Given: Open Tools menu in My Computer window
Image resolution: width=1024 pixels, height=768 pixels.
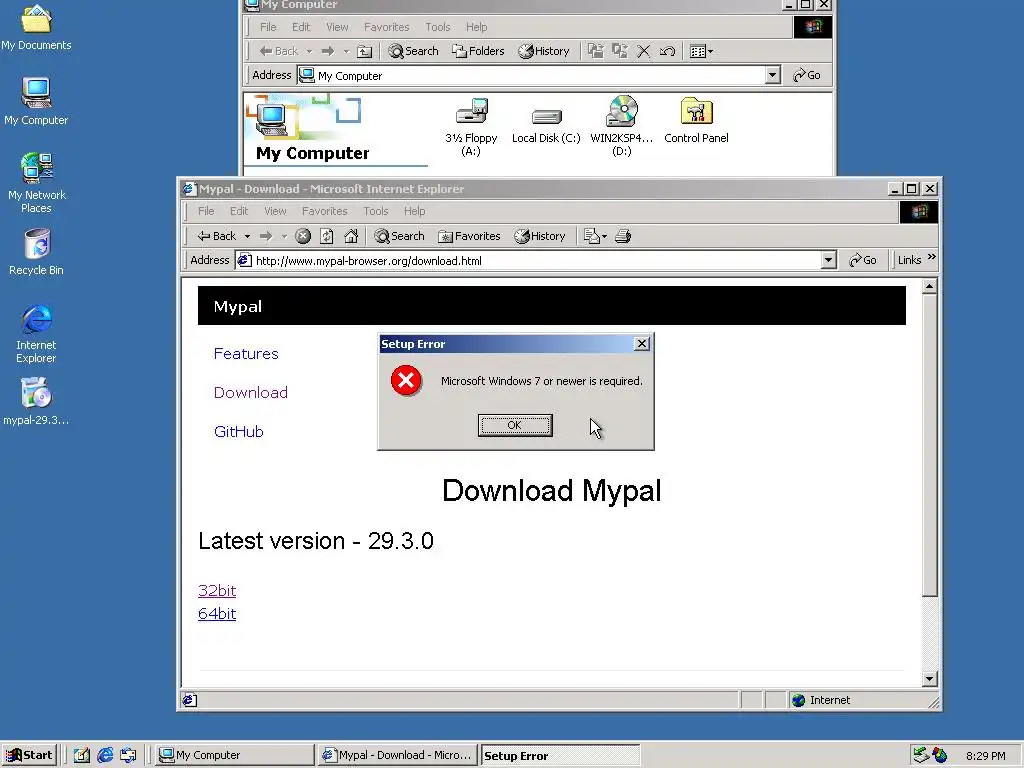Looking at the screenshot, I should point(438,27).
